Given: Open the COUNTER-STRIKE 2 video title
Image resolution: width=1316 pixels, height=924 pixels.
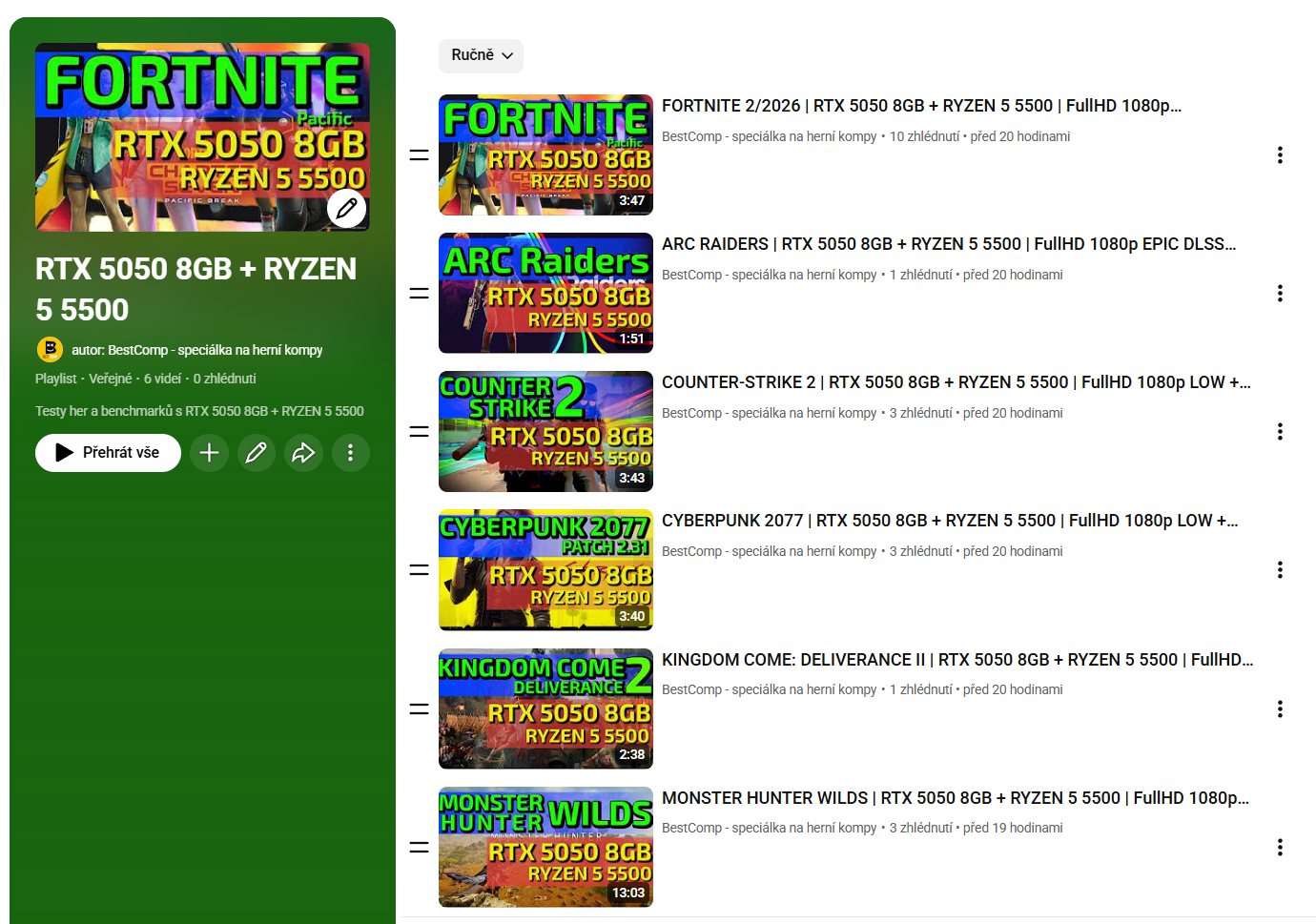Looking at the screenshot, I should click(956, 382).
